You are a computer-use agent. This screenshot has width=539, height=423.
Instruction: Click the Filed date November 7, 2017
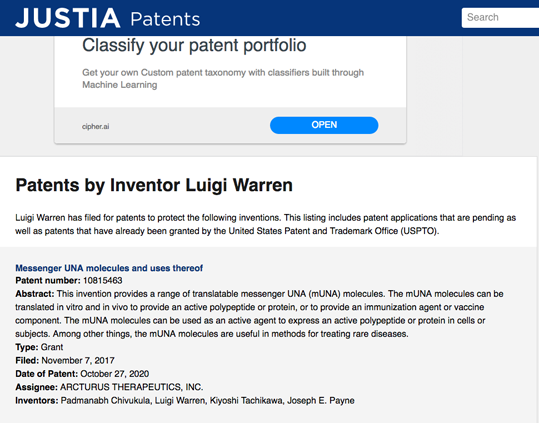(x=78, y=360)
